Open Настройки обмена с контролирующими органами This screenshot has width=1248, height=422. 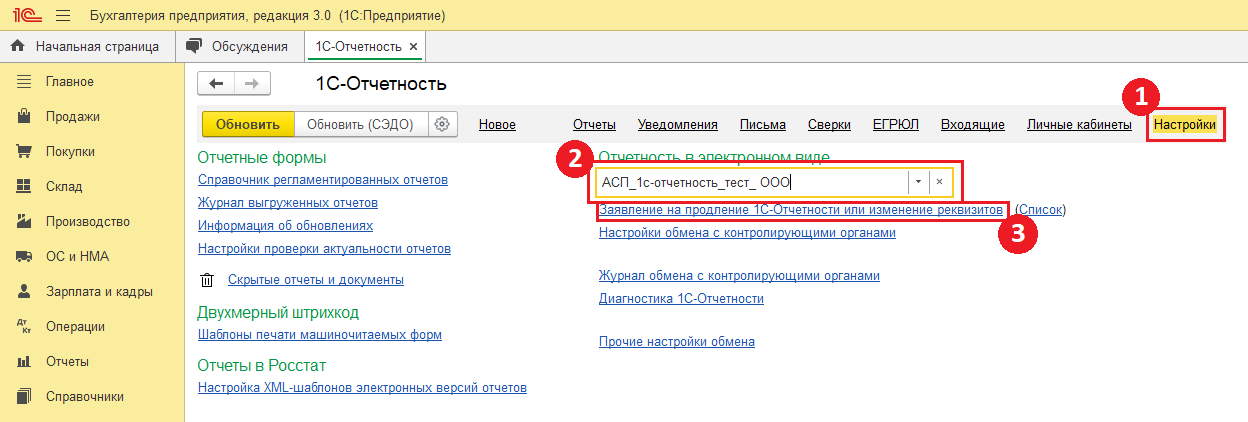pos(747,233)
